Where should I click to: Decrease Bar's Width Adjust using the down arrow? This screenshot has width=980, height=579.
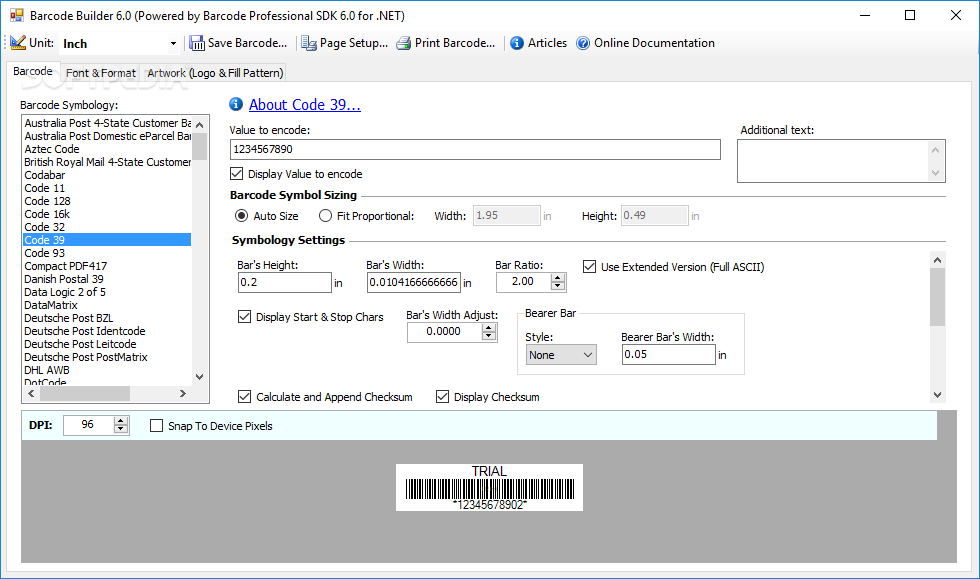click(x=489, y=336)
